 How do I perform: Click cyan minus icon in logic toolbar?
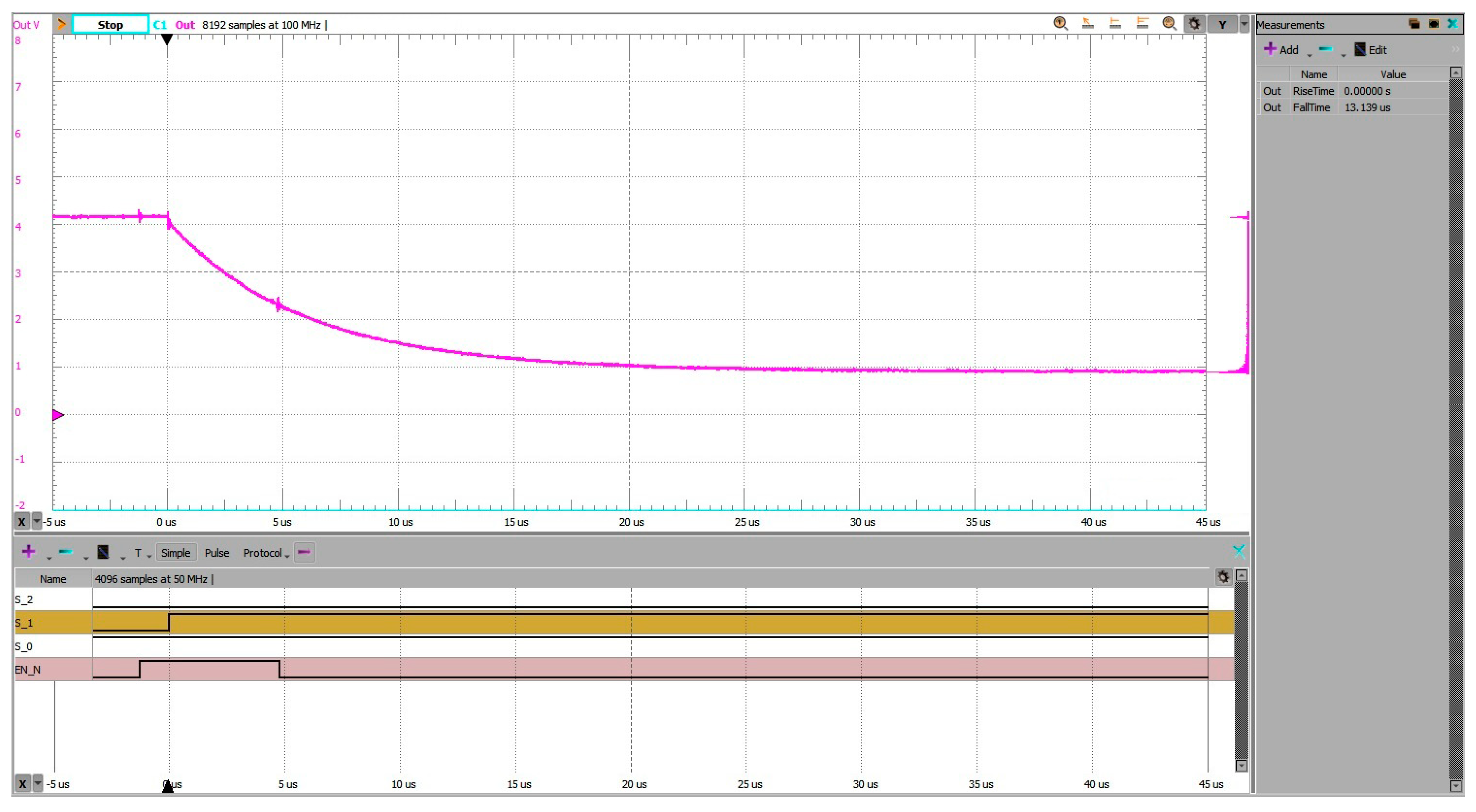pos(66,551)
